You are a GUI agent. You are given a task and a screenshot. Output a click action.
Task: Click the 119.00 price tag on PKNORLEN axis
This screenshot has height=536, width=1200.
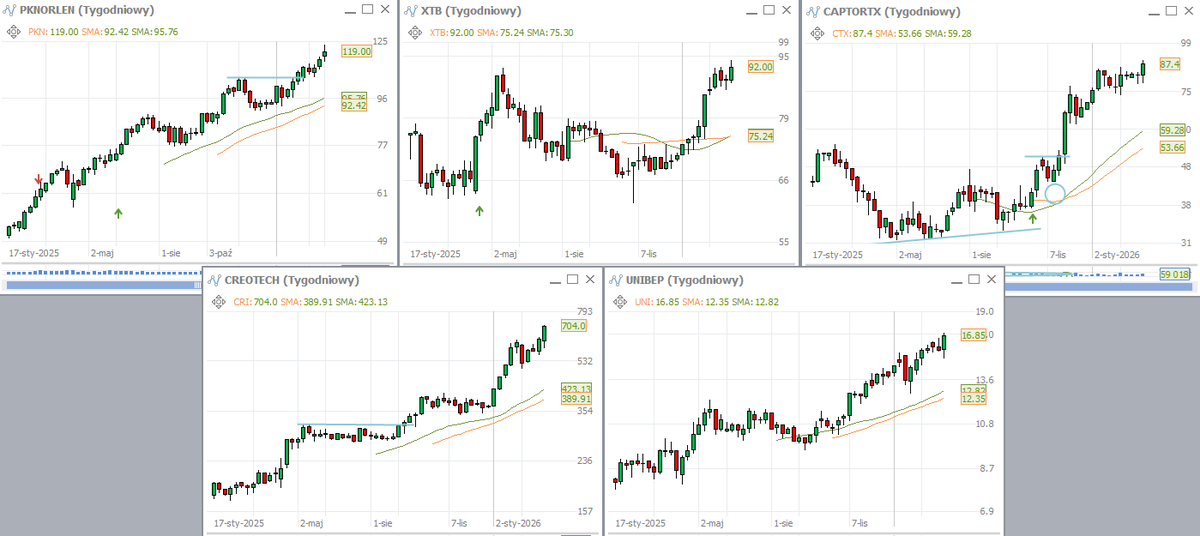coord(356,51)
